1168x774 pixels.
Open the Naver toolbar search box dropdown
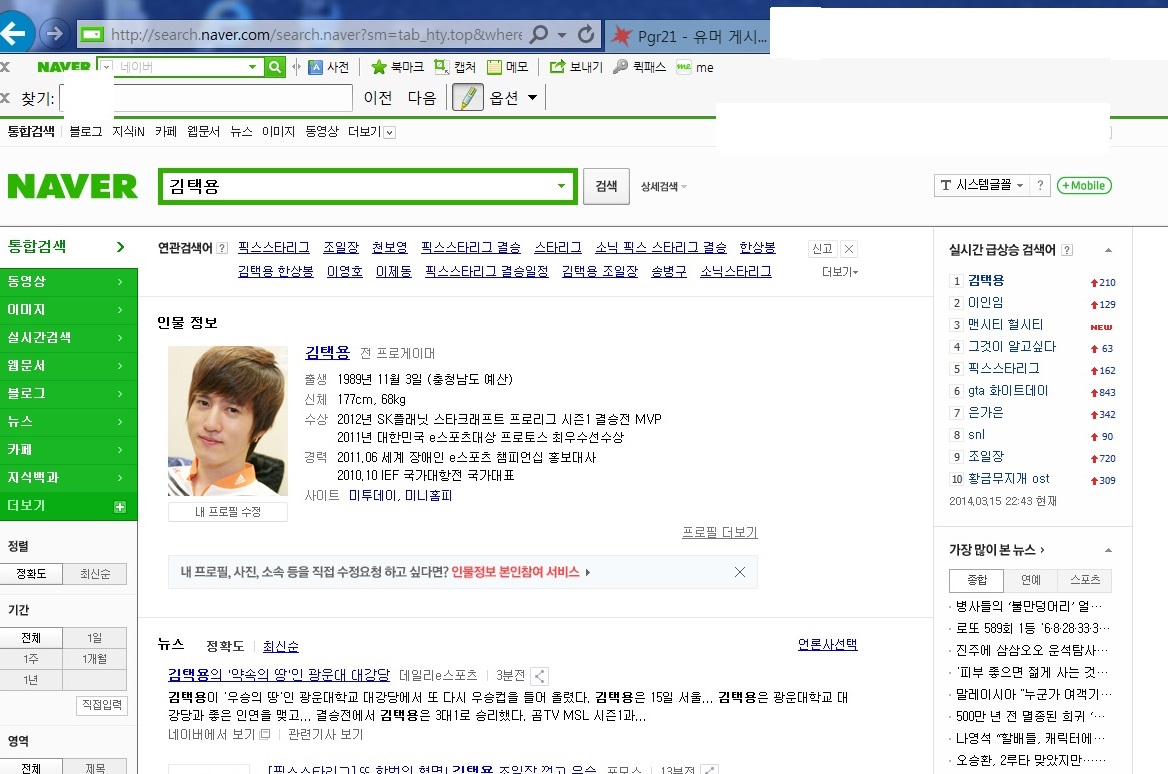tap(253, 67)
